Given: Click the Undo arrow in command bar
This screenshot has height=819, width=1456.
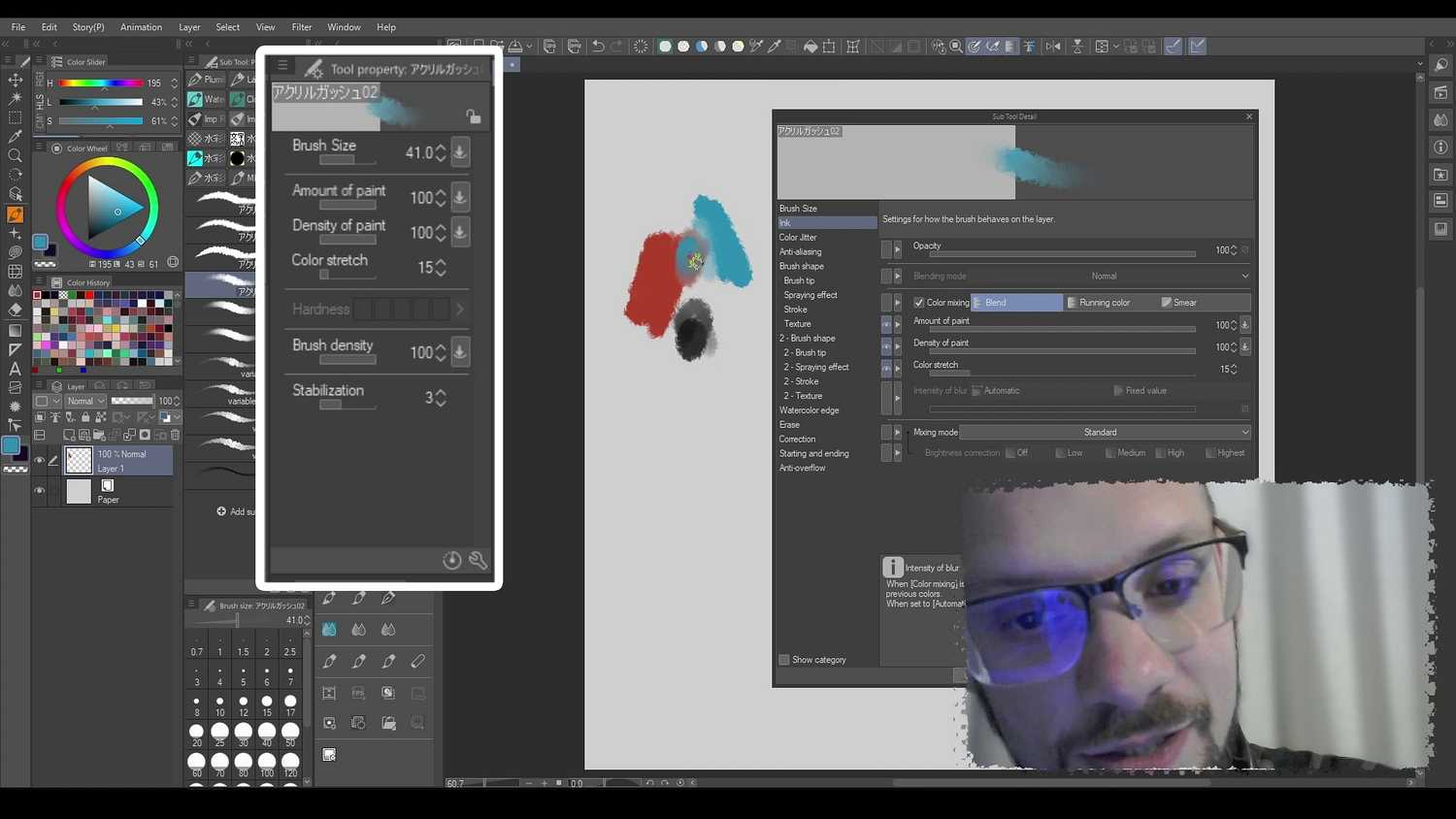Looking at the screenshot, I should (x=598, y=46).
